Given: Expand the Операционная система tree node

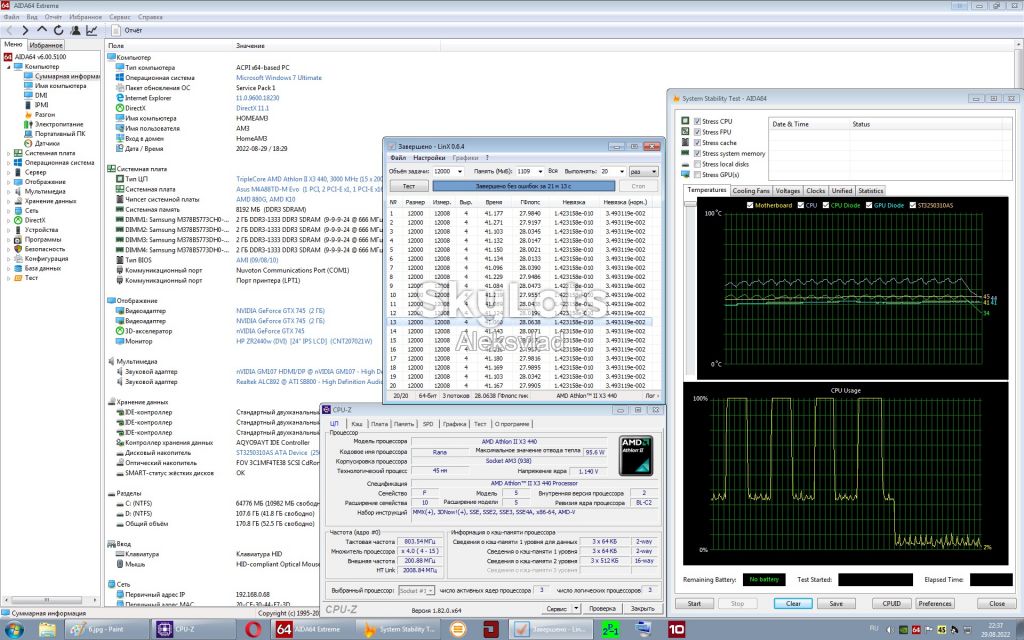Looking at the screenshot, I should 8,163.
